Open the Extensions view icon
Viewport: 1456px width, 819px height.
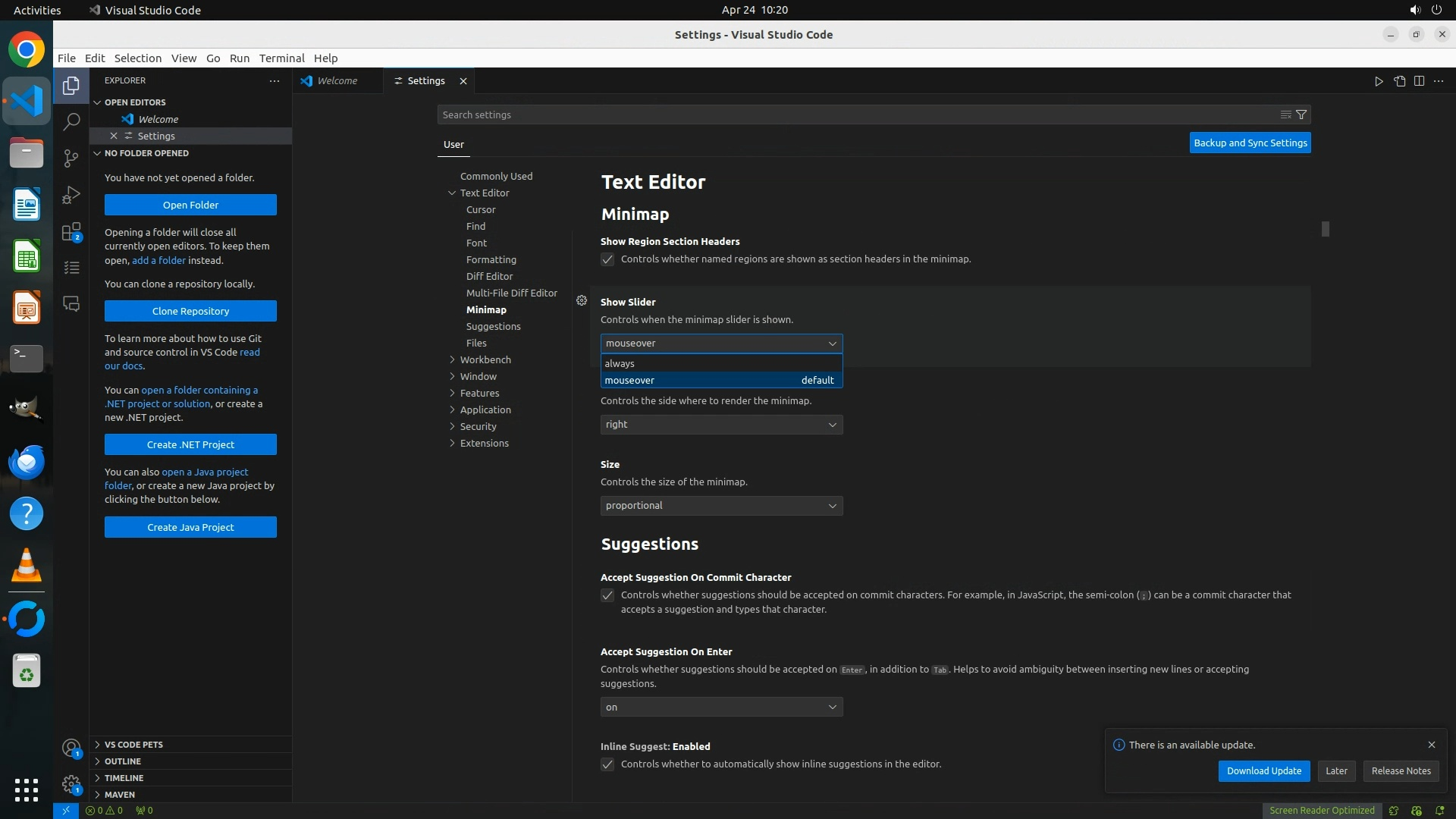pos(71,231)
